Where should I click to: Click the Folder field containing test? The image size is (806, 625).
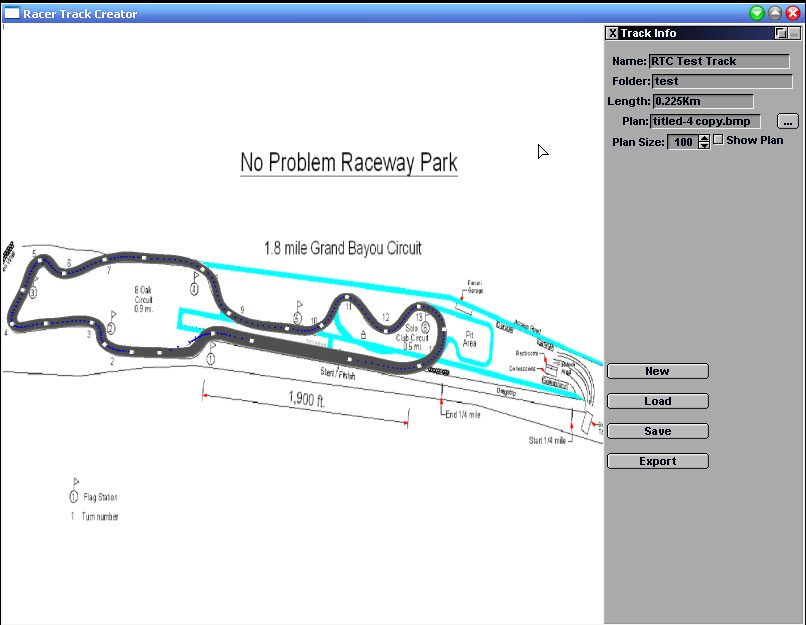coord(722,81)
